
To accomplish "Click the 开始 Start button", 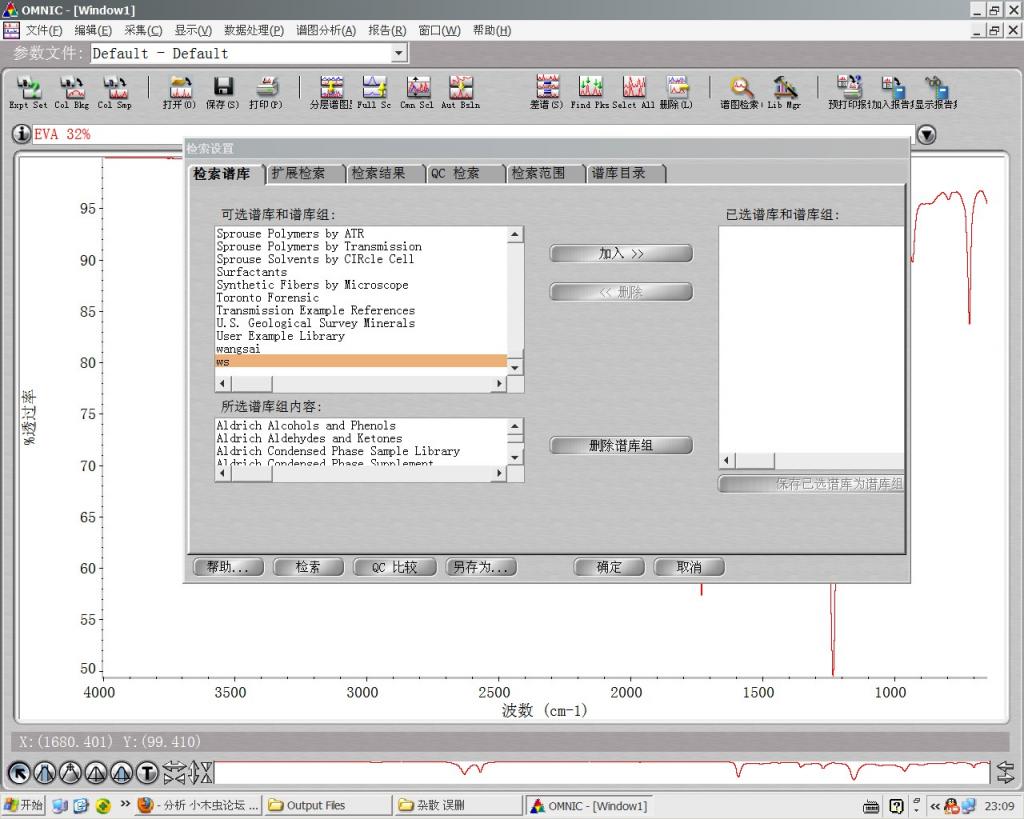I will click(x=24, y=805).
